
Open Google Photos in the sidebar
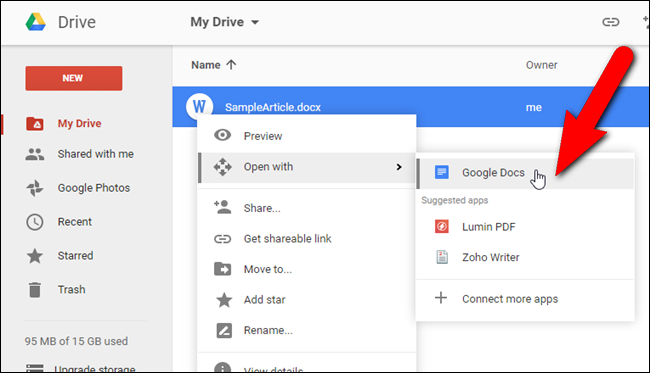94,188
